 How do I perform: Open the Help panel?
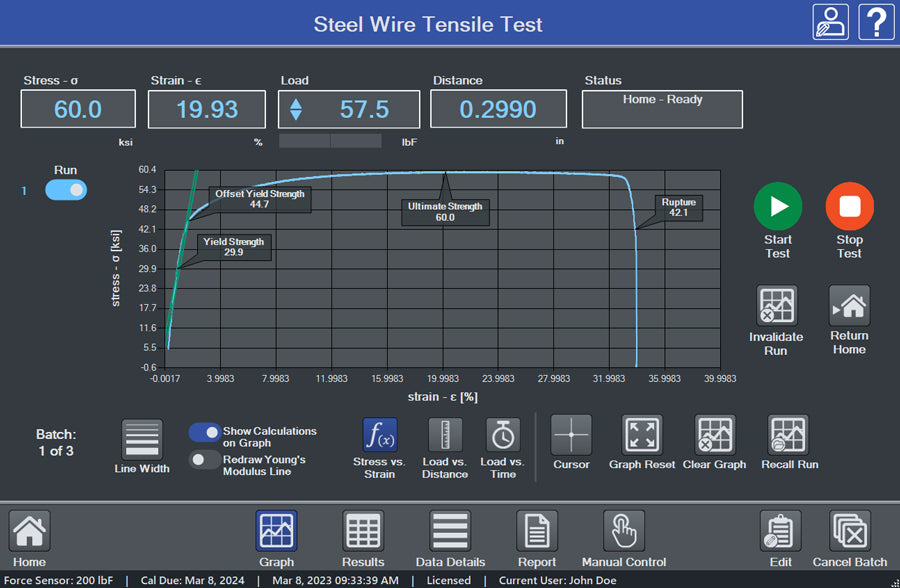coord(876,22)
